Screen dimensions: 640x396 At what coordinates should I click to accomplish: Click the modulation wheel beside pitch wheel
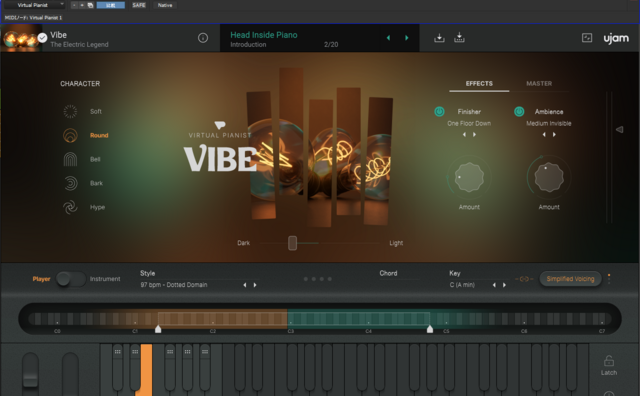coord(70,373)
